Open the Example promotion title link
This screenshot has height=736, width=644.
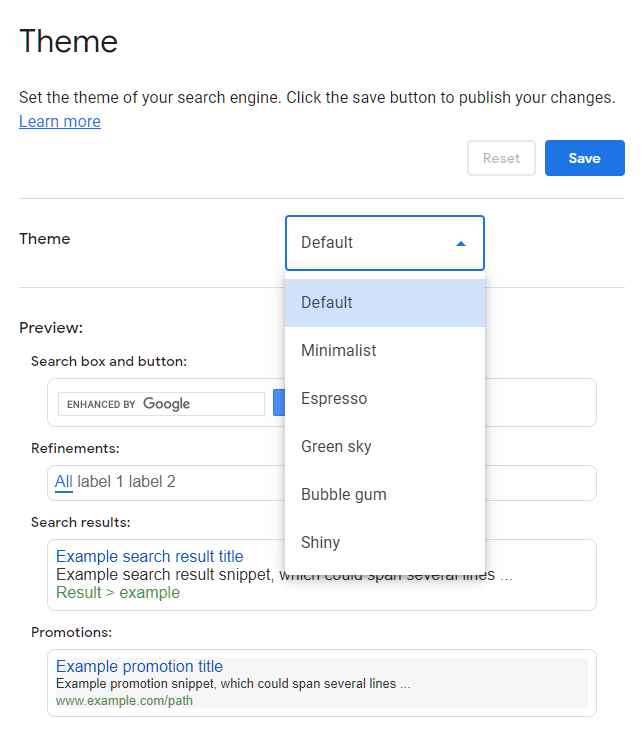click(x=139, y=666)
